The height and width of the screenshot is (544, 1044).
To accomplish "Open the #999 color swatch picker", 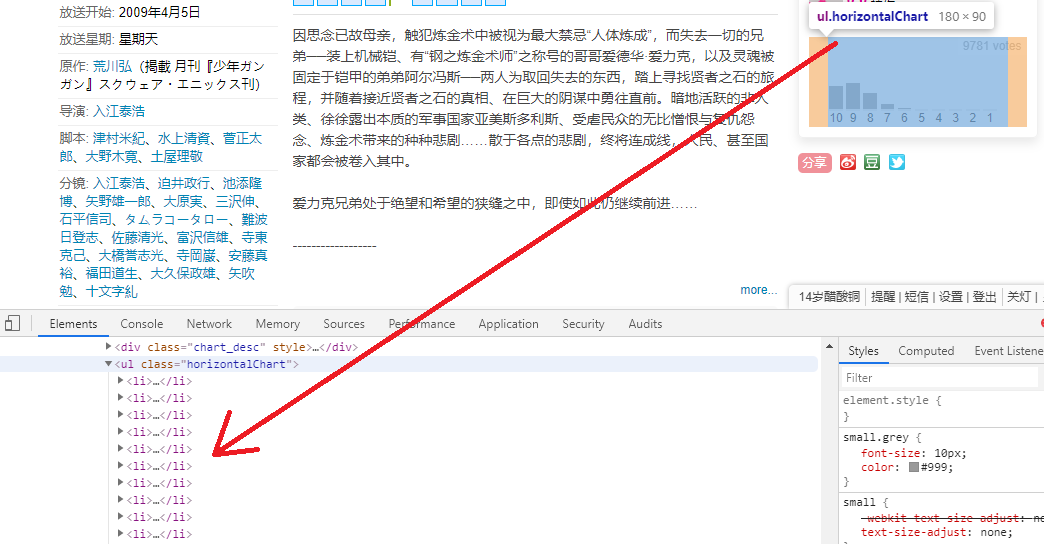I will tap(914, 467).
